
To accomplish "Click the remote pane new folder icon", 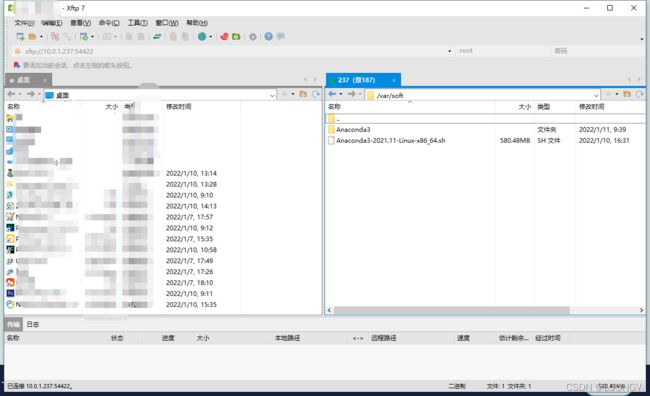I will [x=627, y=94].
